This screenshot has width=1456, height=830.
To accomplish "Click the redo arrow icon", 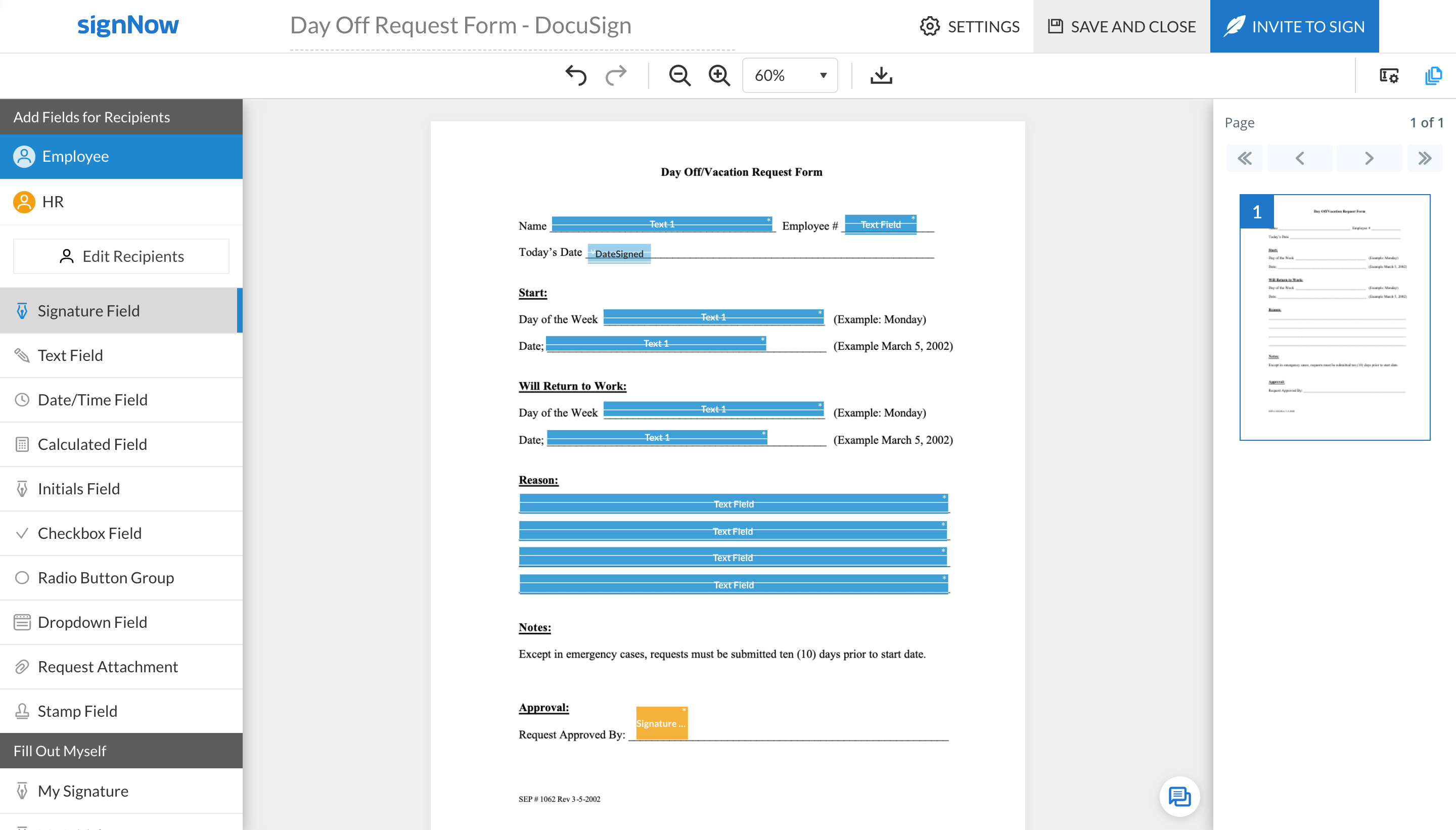I will pyautogui.click(x=616, y=75).
